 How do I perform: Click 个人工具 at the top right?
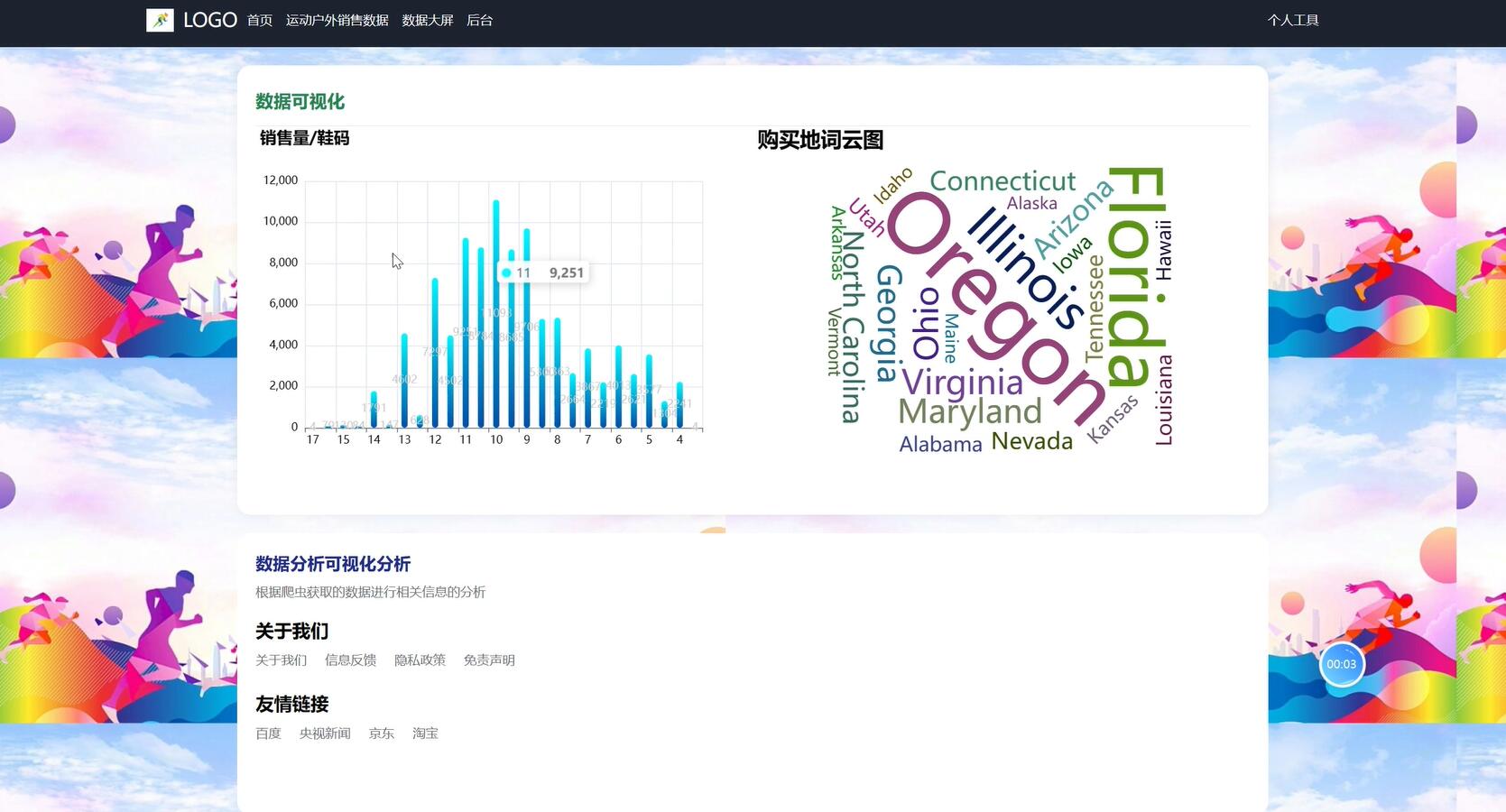coord(1293,19)
